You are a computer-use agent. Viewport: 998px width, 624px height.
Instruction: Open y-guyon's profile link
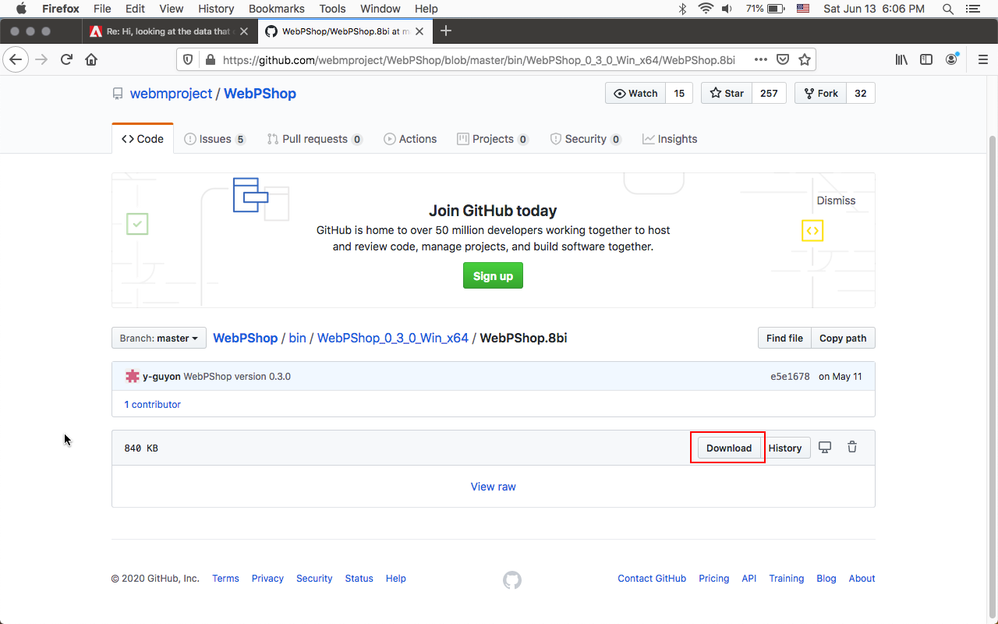point(162,376)
